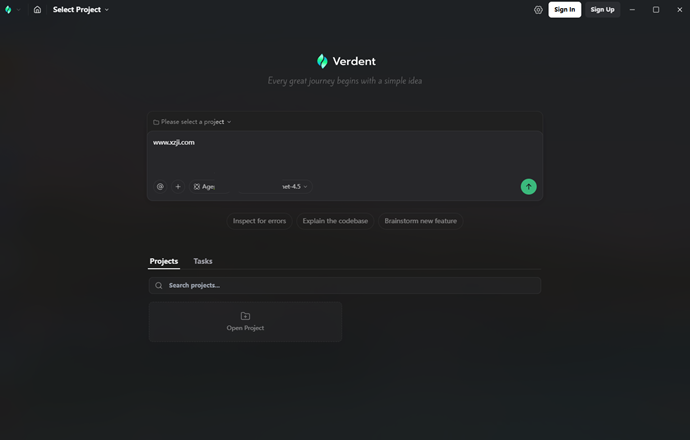Click the Verdent logo icon in title bar
This screenshot has height=440, width=690.
coord(8,10)
